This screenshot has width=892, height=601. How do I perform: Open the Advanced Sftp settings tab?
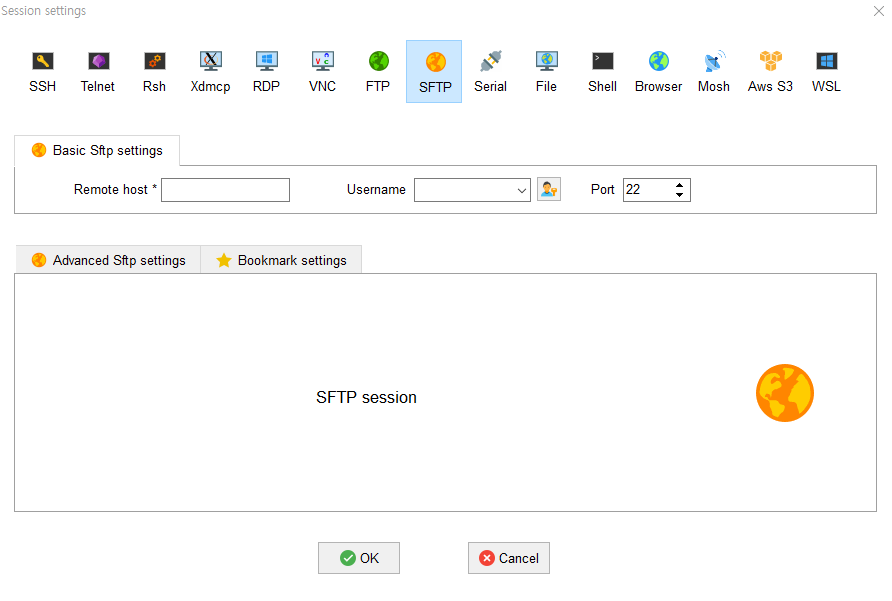pyautogui.click(x=108, y=260)
